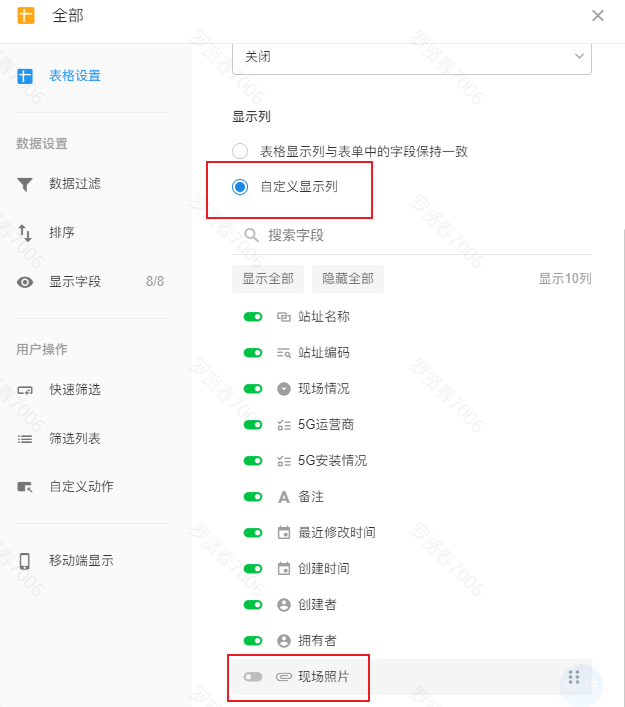Image resolution: width=625 pixels, height=707 pixels.
Task: Click the 数据过滤 filter funnel icon
Action: tap(25, 184)
